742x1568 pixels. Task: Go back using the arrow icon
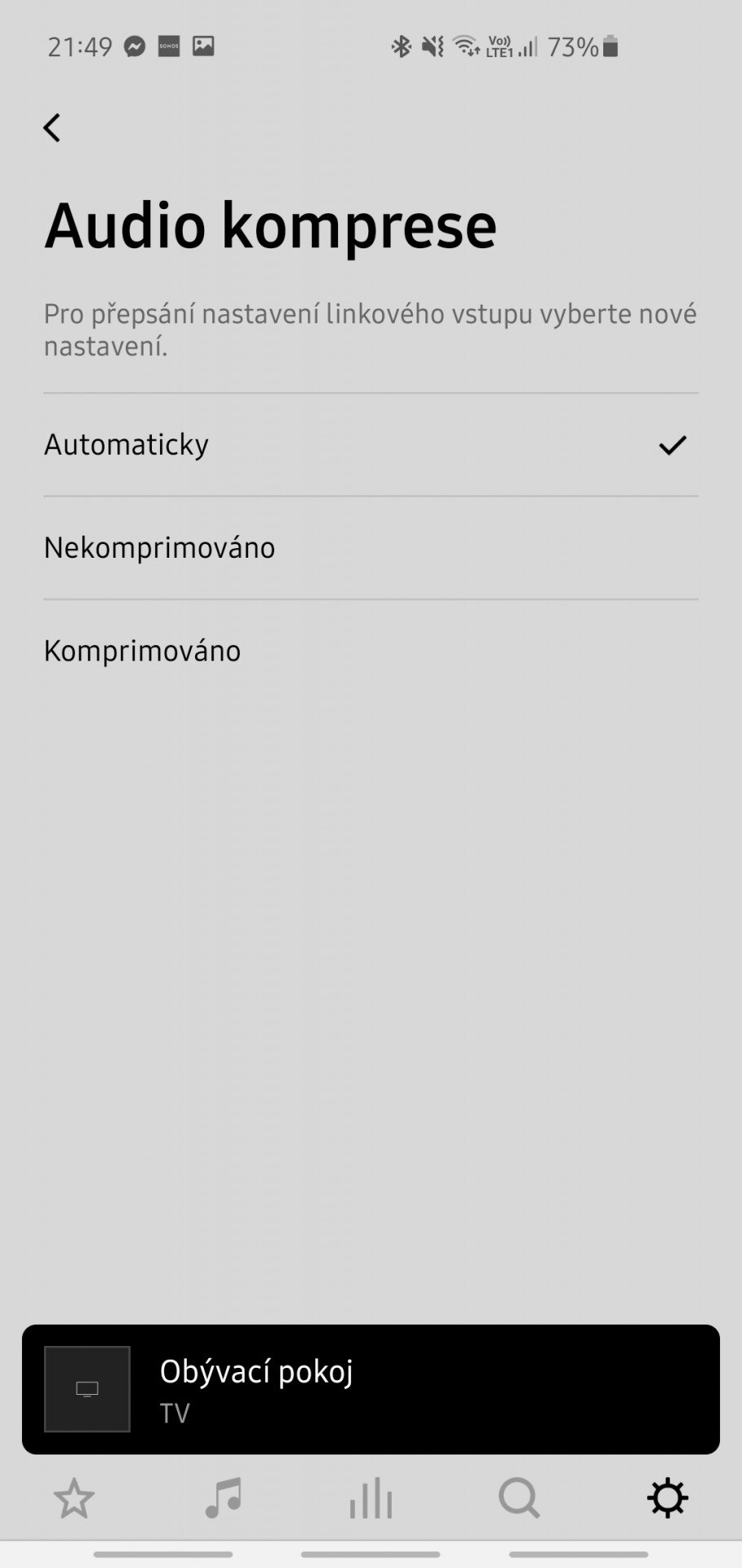52,127
